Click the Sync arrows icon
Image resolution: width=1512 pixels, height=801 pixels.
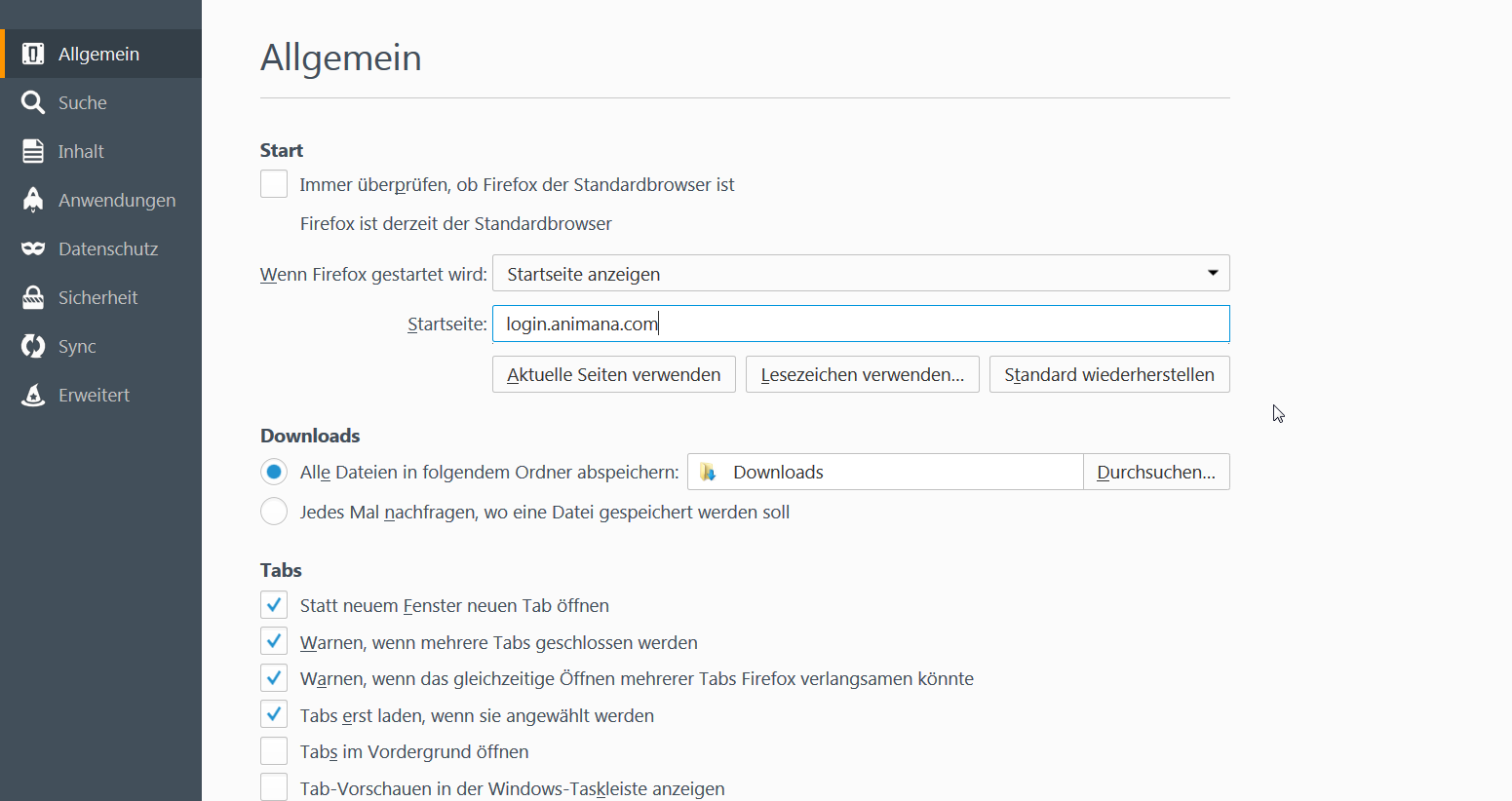33,346
